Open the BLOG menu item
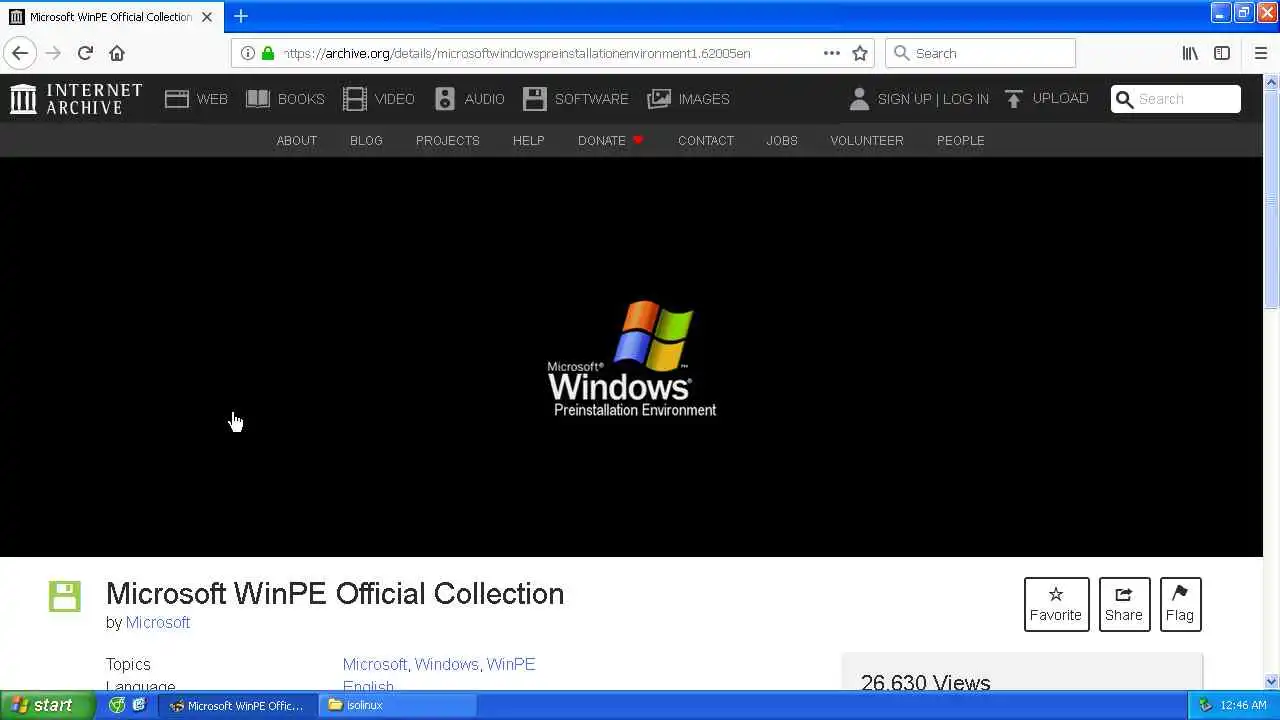The image size is (1280, 720). click(x=366, y=140)
